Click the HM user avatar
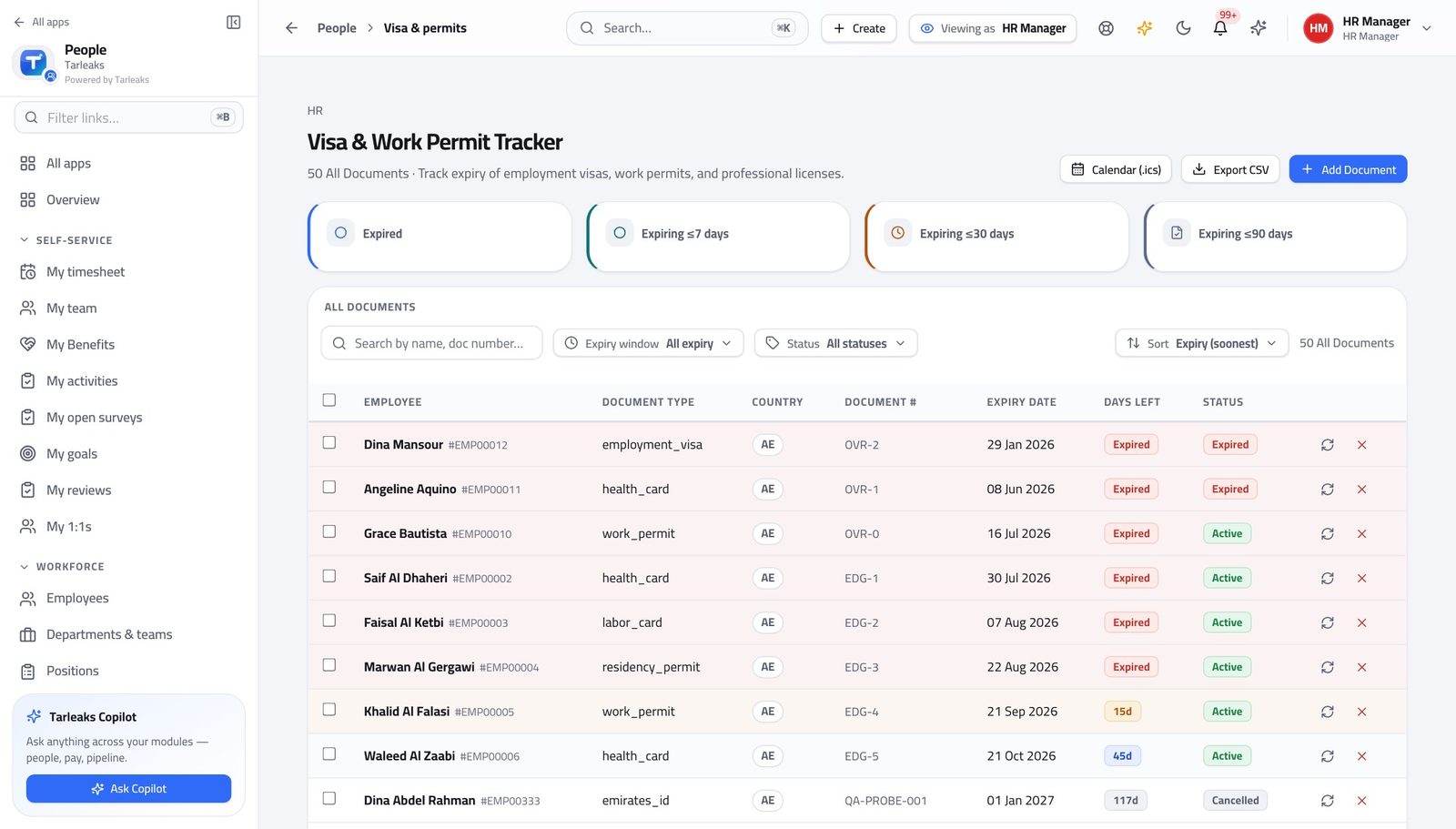 click(x=1319, y=28)
